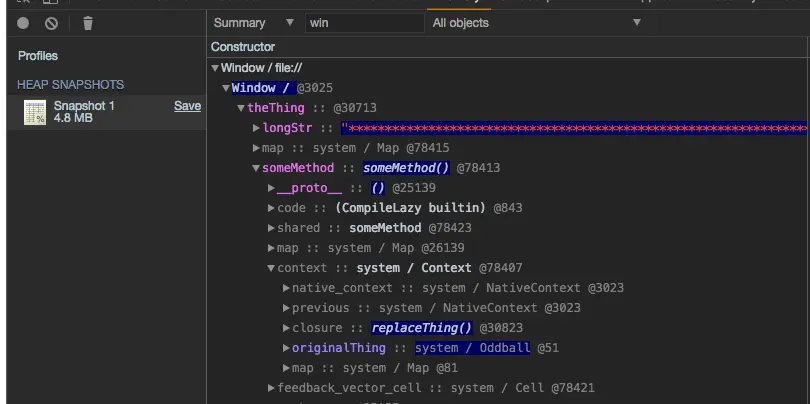Screen dimensions: 810x404
Task: Click the record heap snapshot circle icon
Action: coord(23,23)
